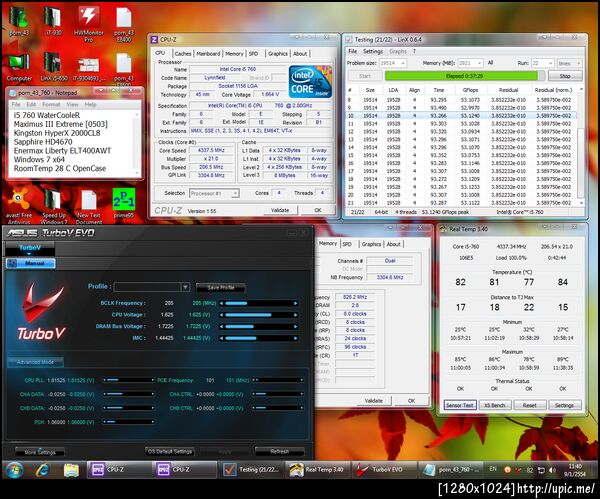The height and width of the screenshot is (499, 600).
Task: Click XS Bench in Real Temp
Action: pyautogui.click(x=495, y=405)
